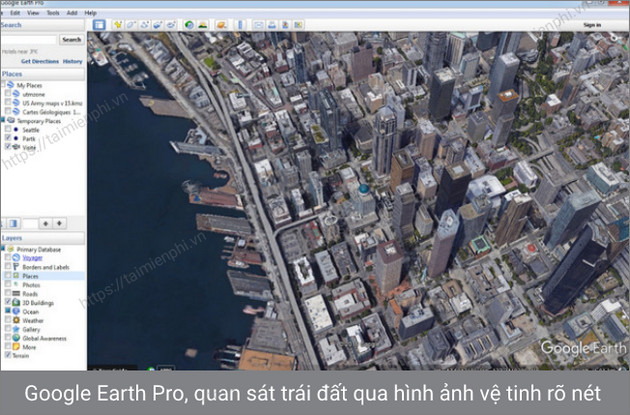Enable the Borders and Labels layer checkbox
This screenshot has height=415, width=630.
coord(8,267)
